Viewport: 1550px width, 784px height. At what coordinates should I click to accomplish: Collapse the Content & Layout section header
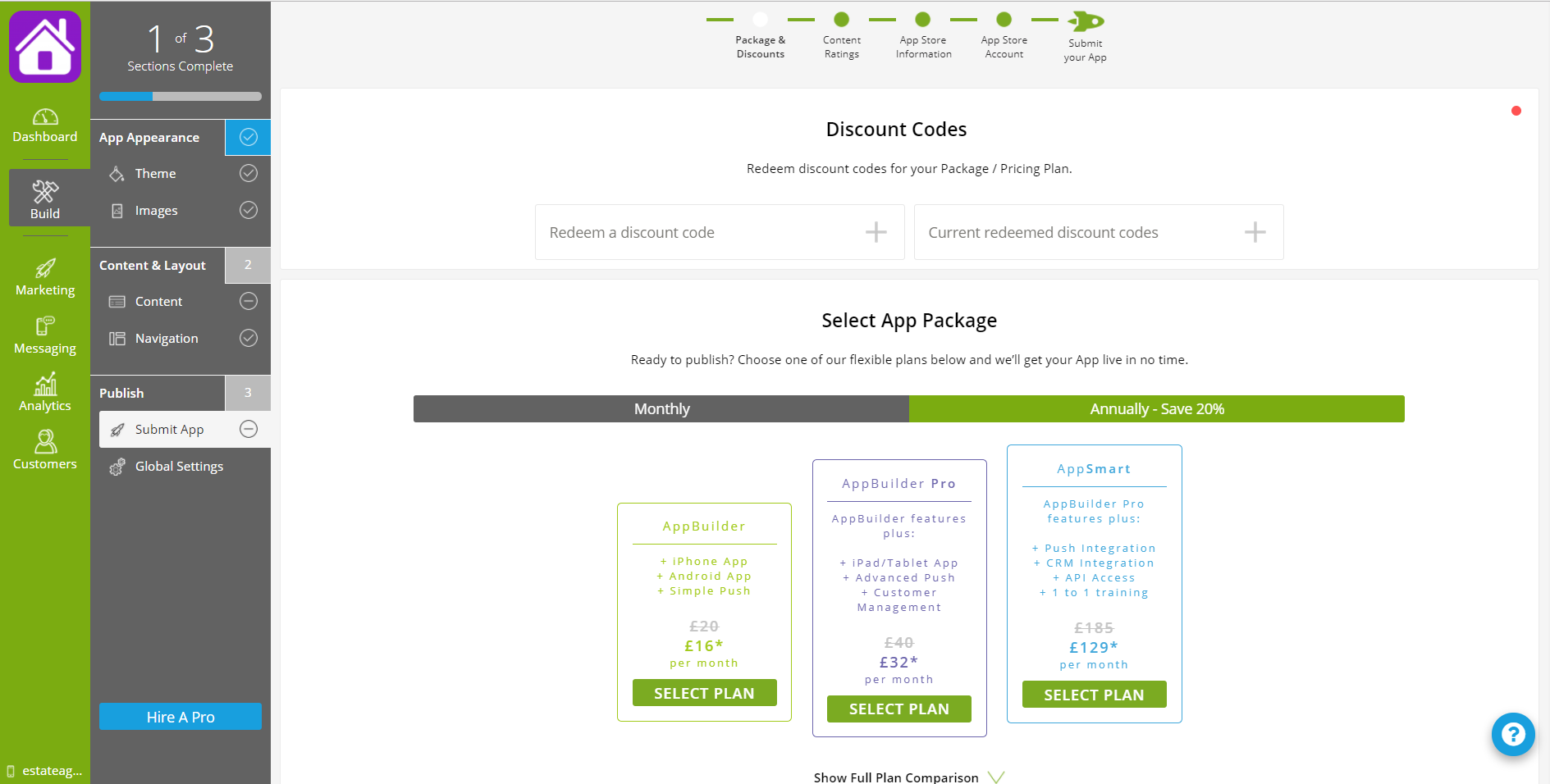tap(158, 265)
